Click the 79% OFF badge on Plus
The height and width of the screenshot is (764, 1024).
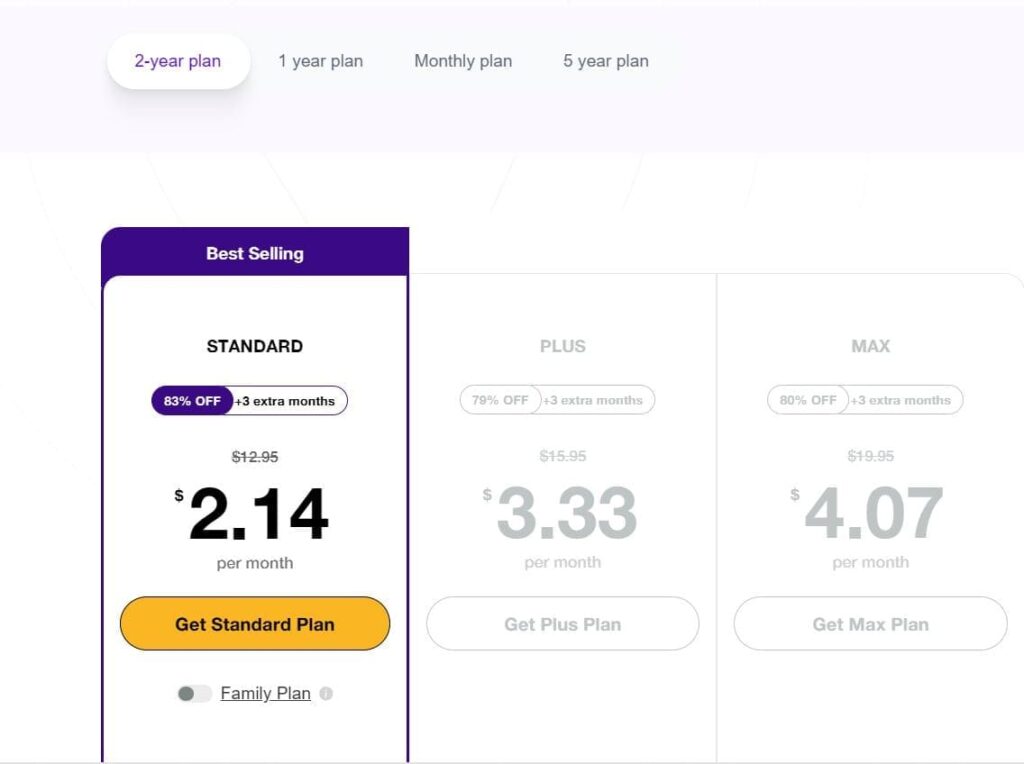click(500, 400)
